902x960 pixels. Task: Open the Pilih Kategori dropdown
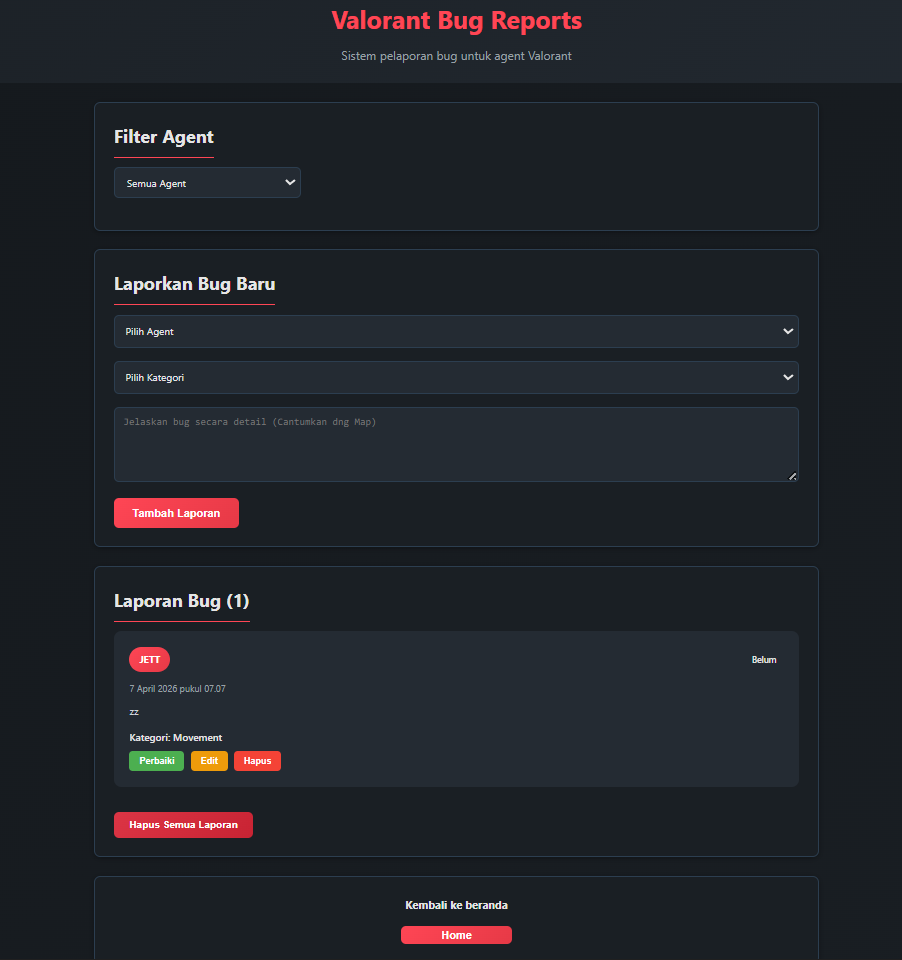click(456, 377)
